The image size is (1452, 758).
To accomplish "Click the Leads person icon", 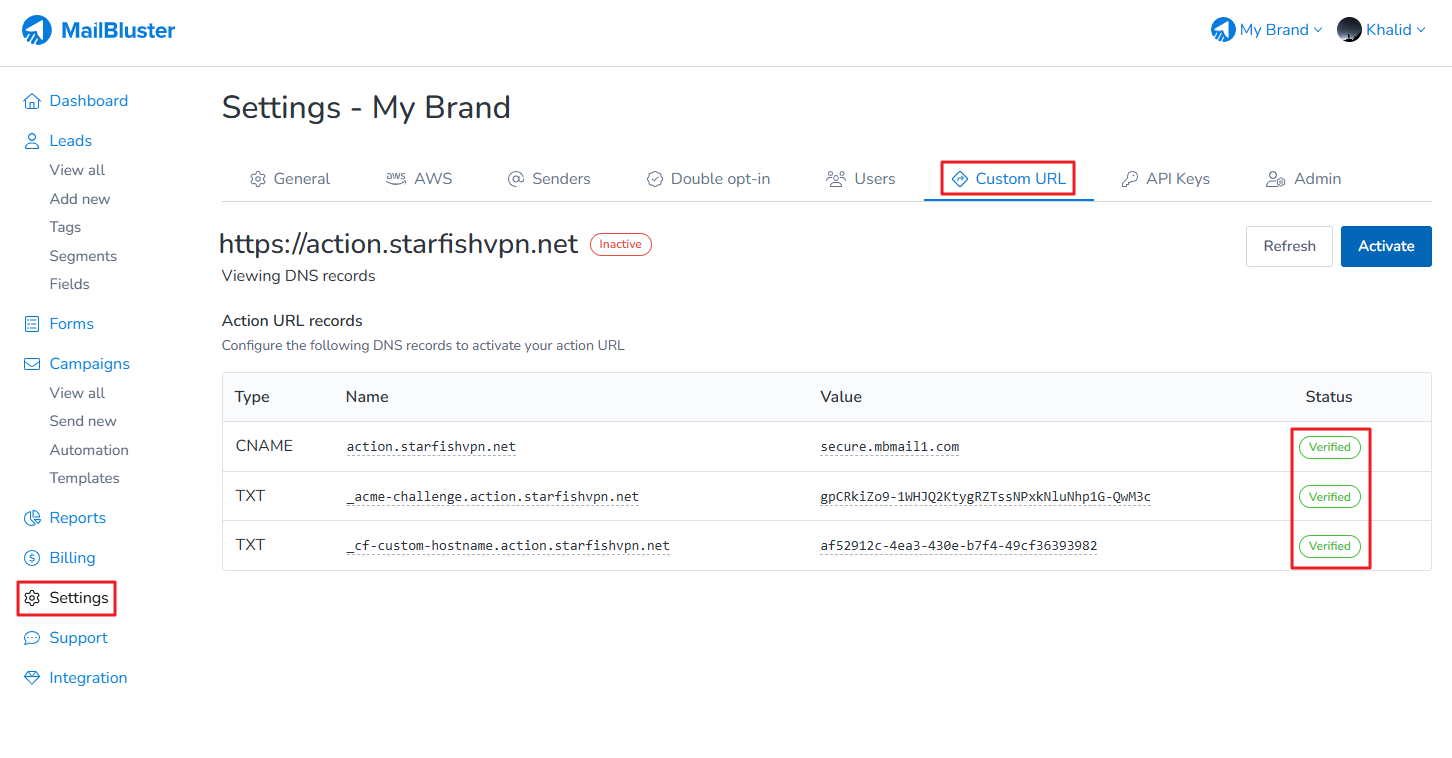I will tap(32, 141).
